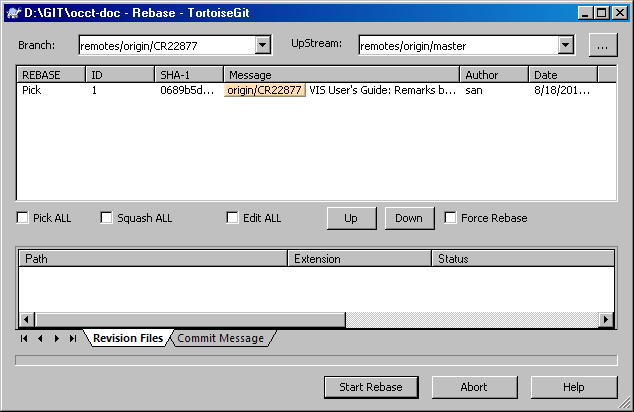This screenshot has width=634, height=412.
Task: Maximize the Rebase dialog window
Action: 602,13
